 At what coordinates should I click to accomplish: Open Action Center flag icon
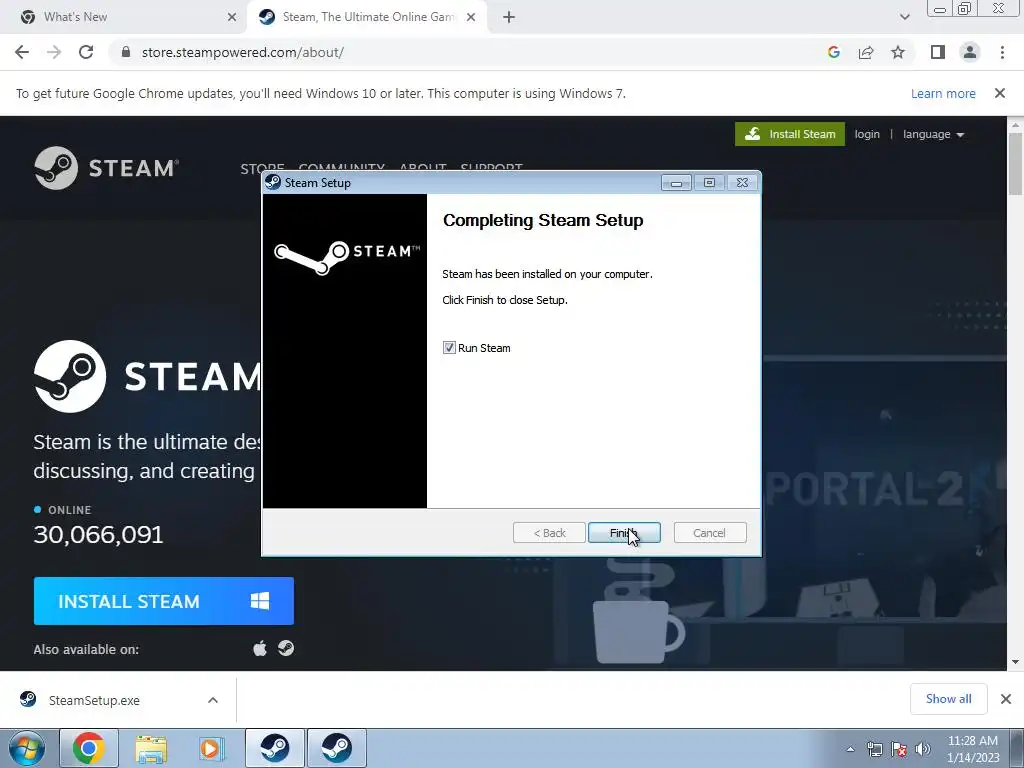coord(899,749)
